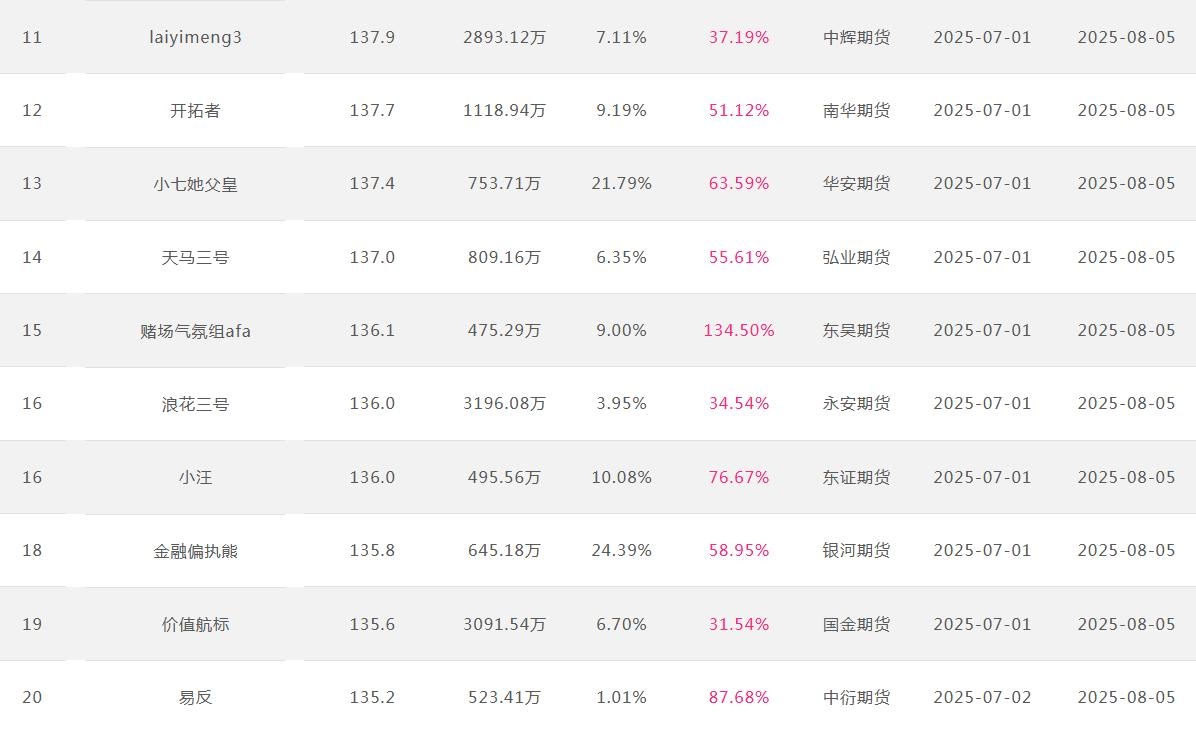Open trader laiyimeng3 profile link
1196x731 pixels.
coord(195,37)
